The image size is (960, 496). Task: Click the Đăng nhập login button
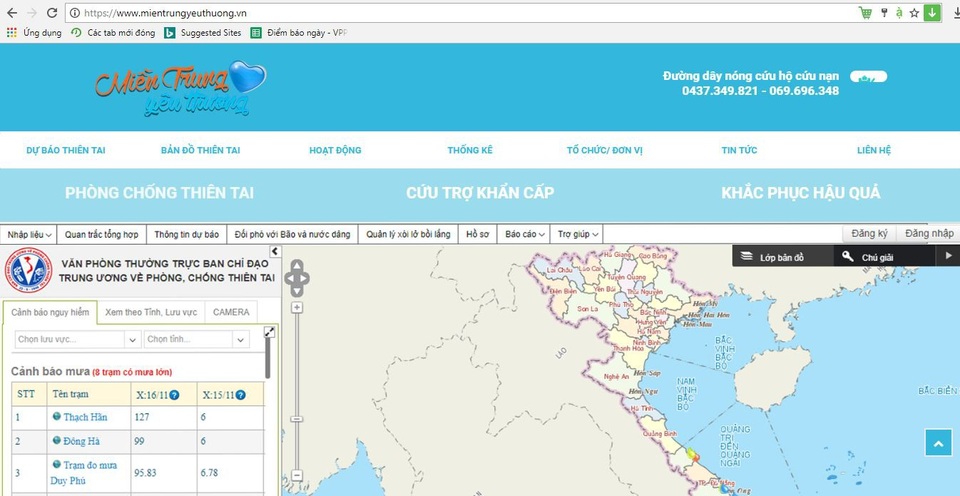pos(927,233)
